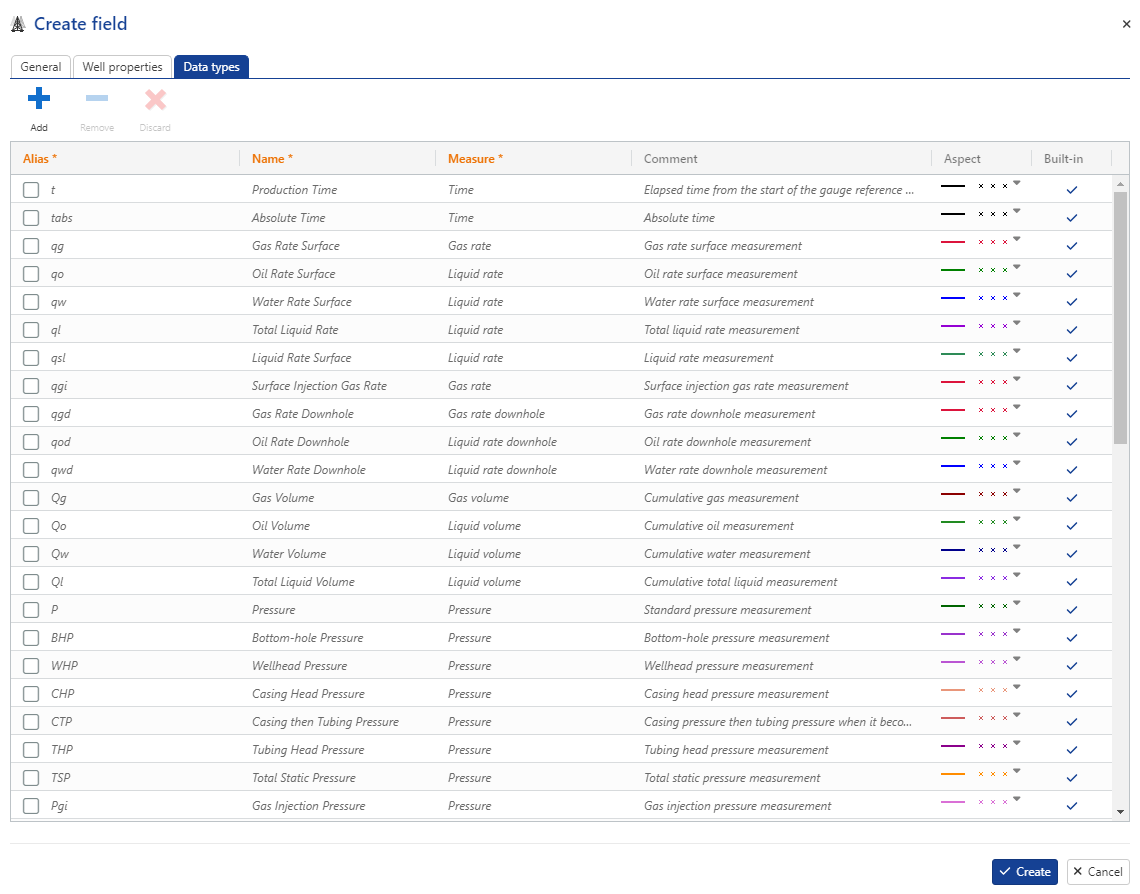
Task: Click the Remove minus icon
Action: point(97,98)
